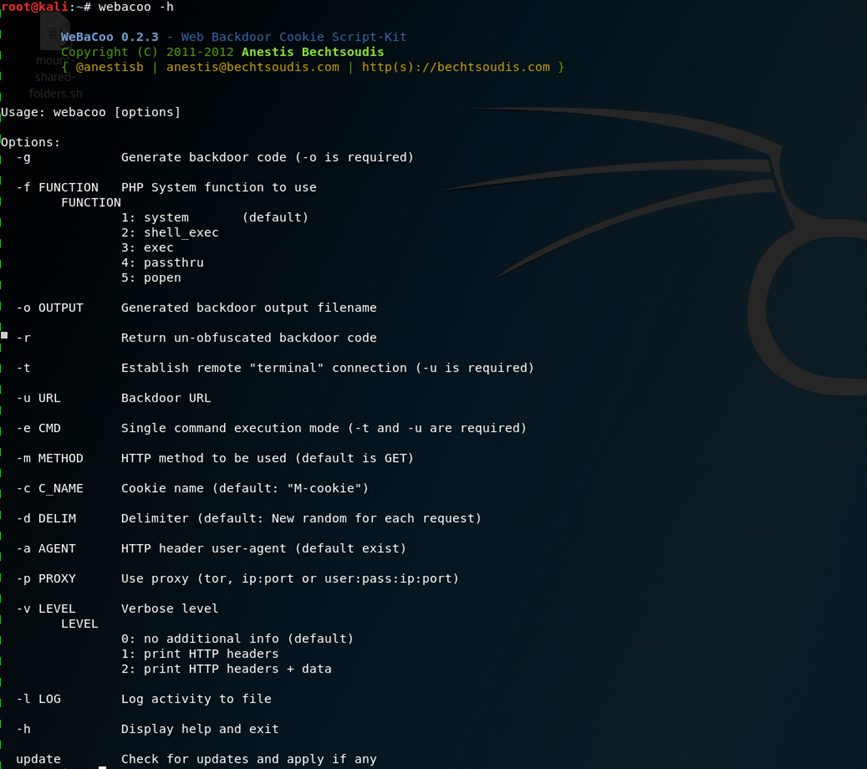Click the '-o OUTPUT' option
This screenshot has width=867, height=769.
tap(50, 308)
